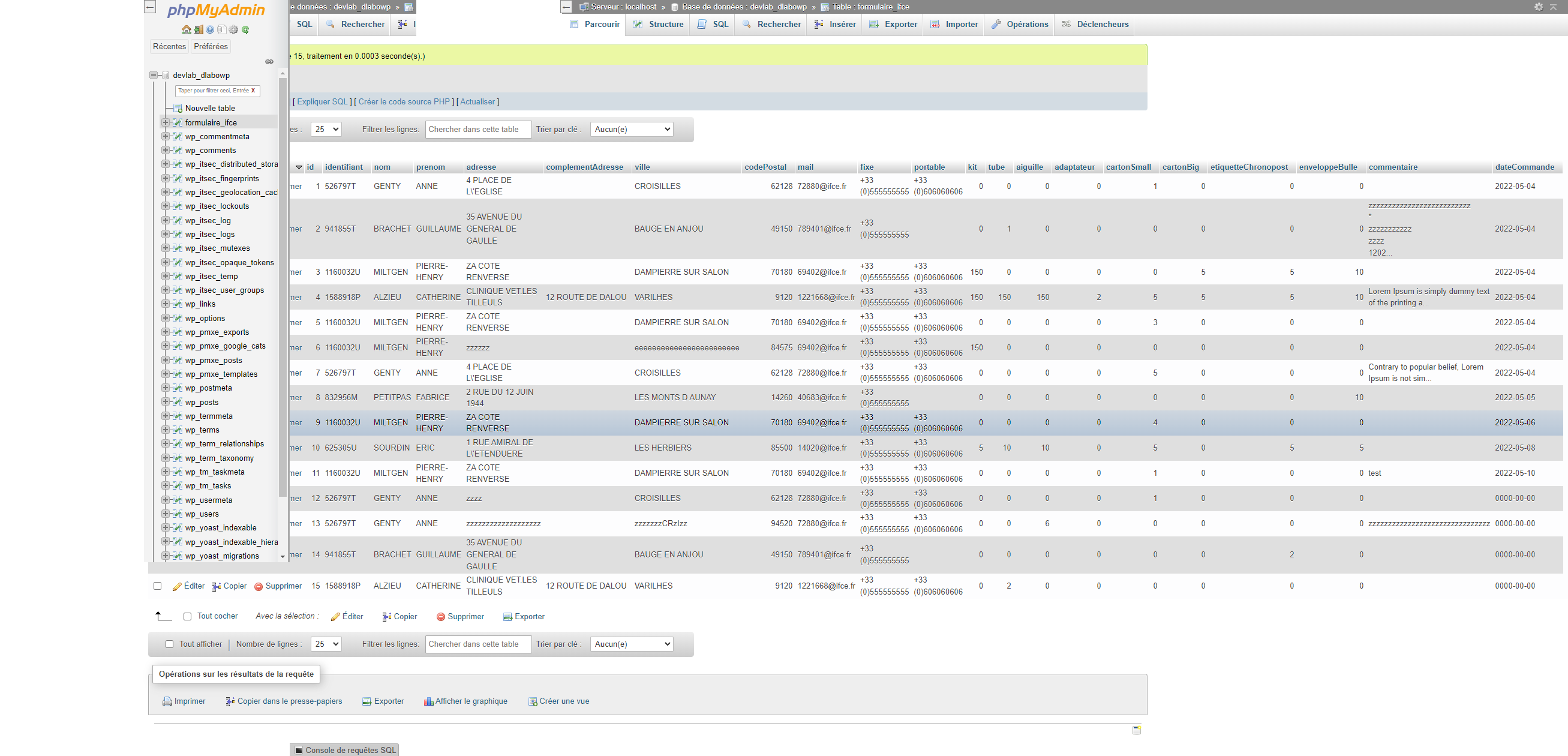Toggle the Tout afficher checkbox

click(168, 644)
